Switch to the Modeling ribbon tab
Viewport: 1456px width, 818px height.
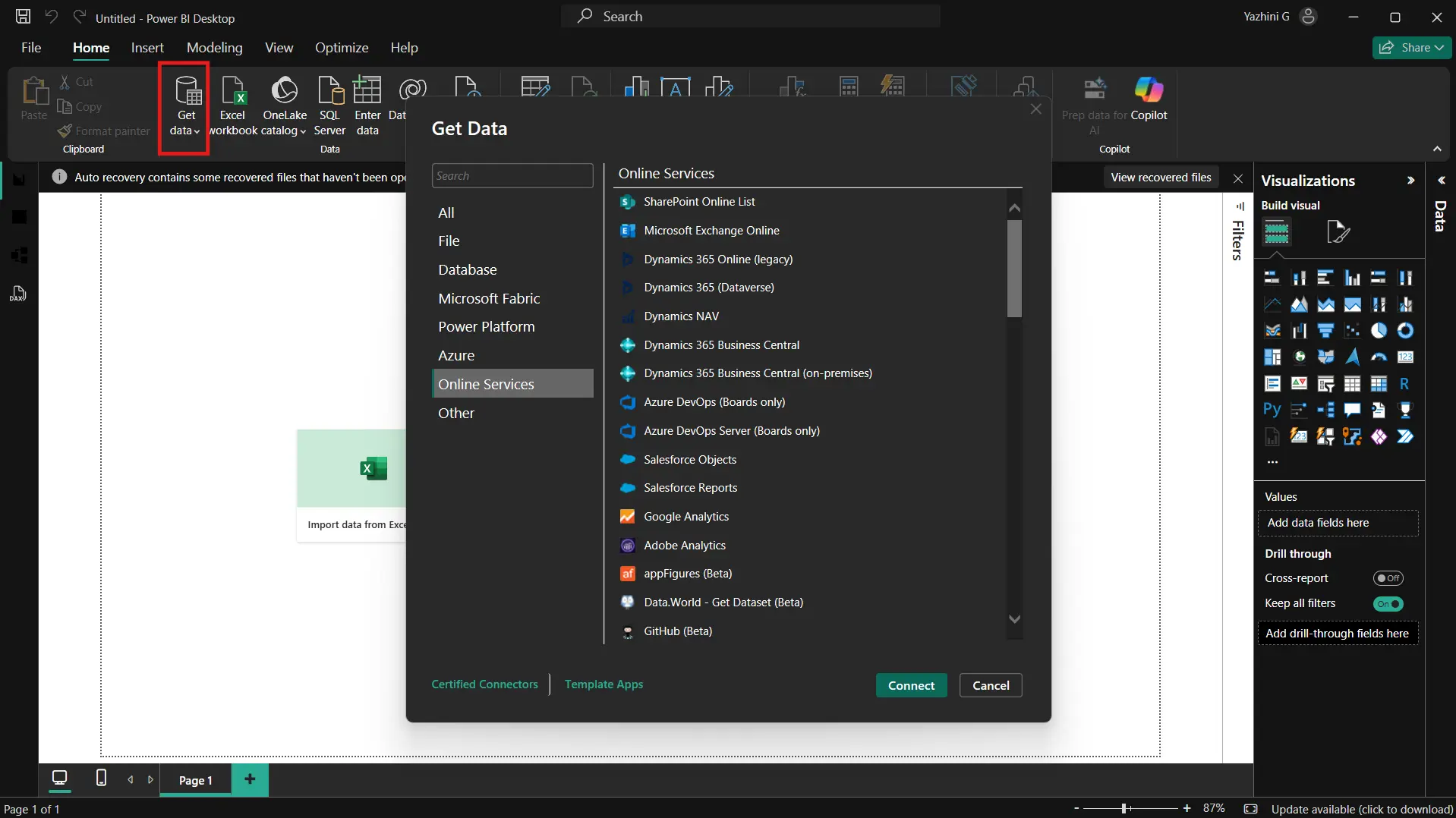click(x=213, y=47)
